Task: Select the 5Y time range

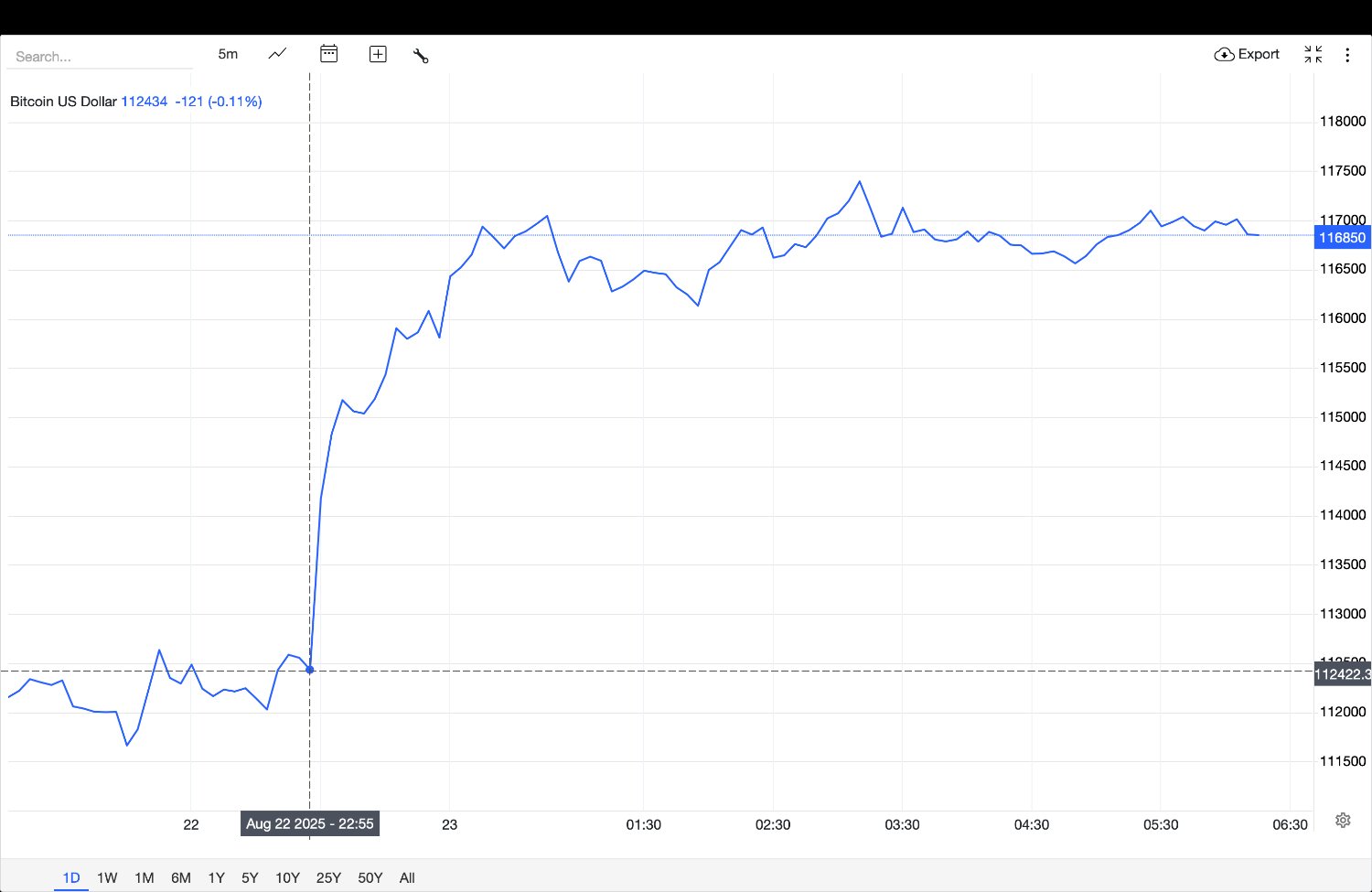Action: pos(250,877)
